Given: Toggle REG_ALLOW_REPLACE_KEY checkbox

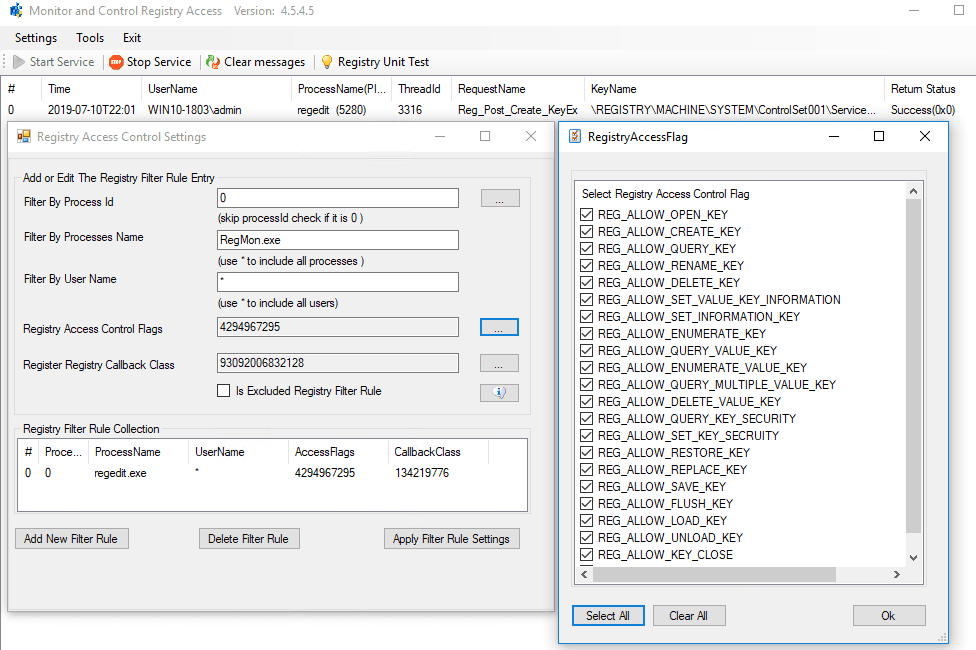Looking at the screenshot, I should [586, 469].
